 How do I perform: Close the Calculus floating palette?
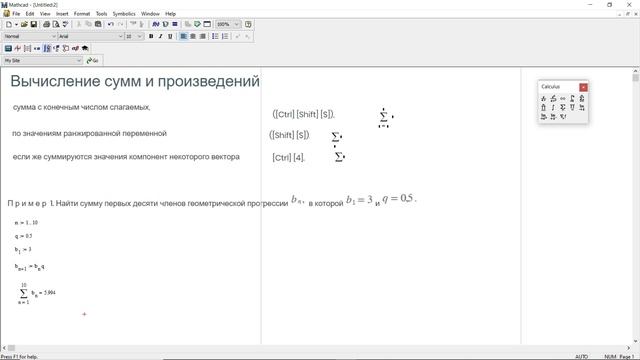point(583,87)
